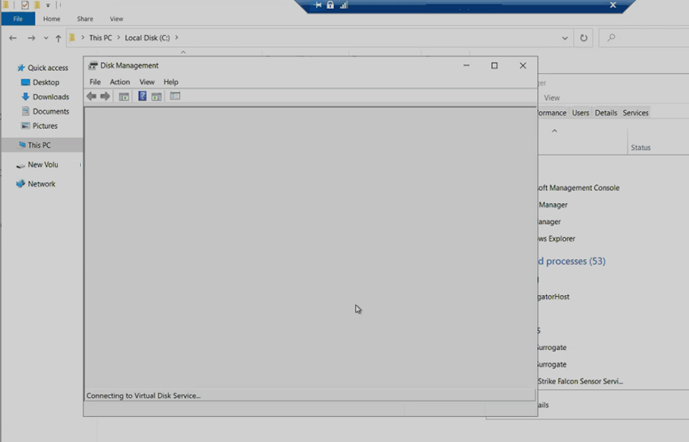
Task: Expand the New Volume drive tree item
Action: click(x=81, y=165)
